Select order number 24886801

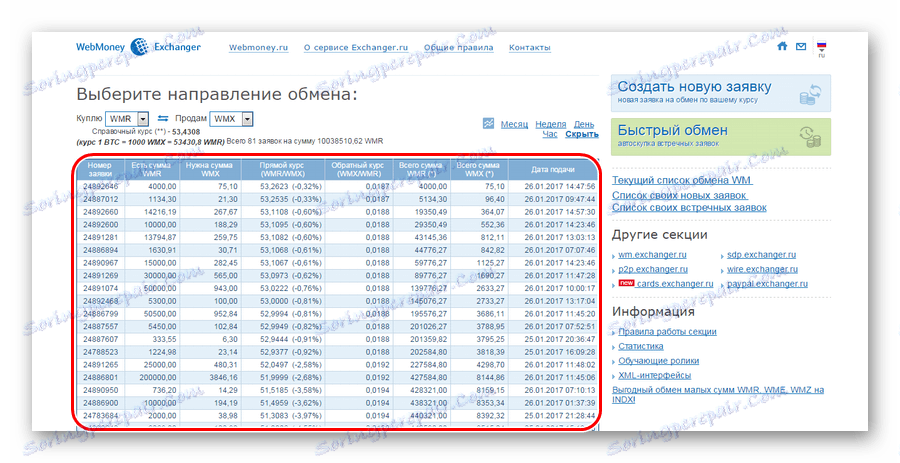pyautogui.click(x=100, y=378)
